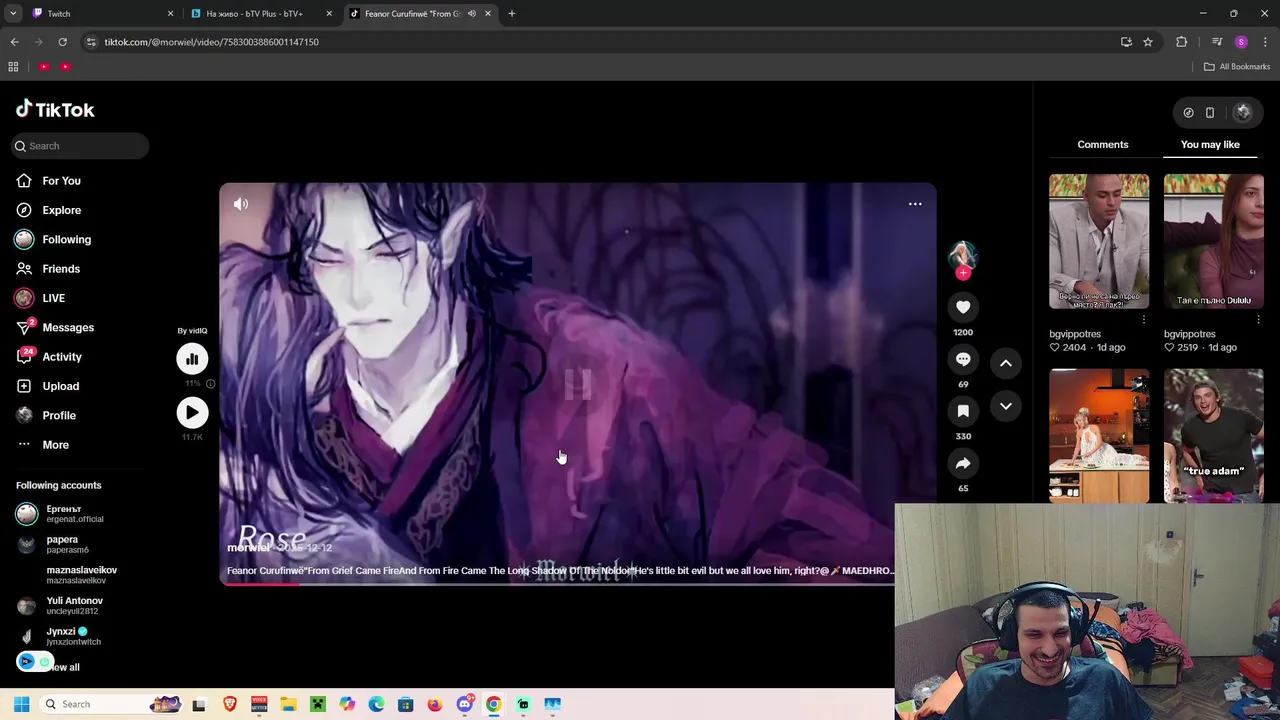Open the three-dot video options menu

pyautogui.click(x=915, y=204)
